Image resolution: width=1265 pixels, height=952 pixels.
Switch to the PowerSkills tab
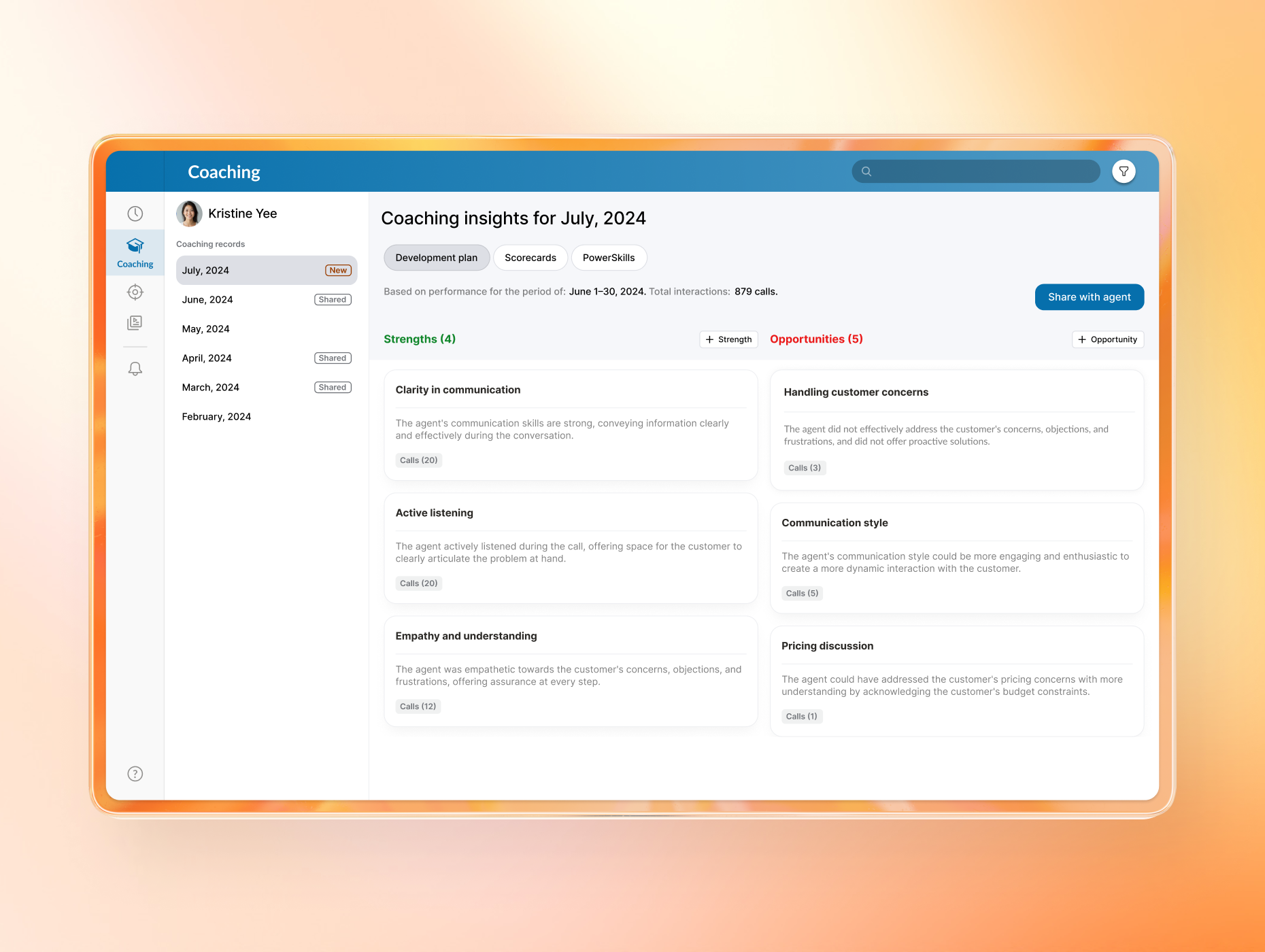(x=608, y=258)
